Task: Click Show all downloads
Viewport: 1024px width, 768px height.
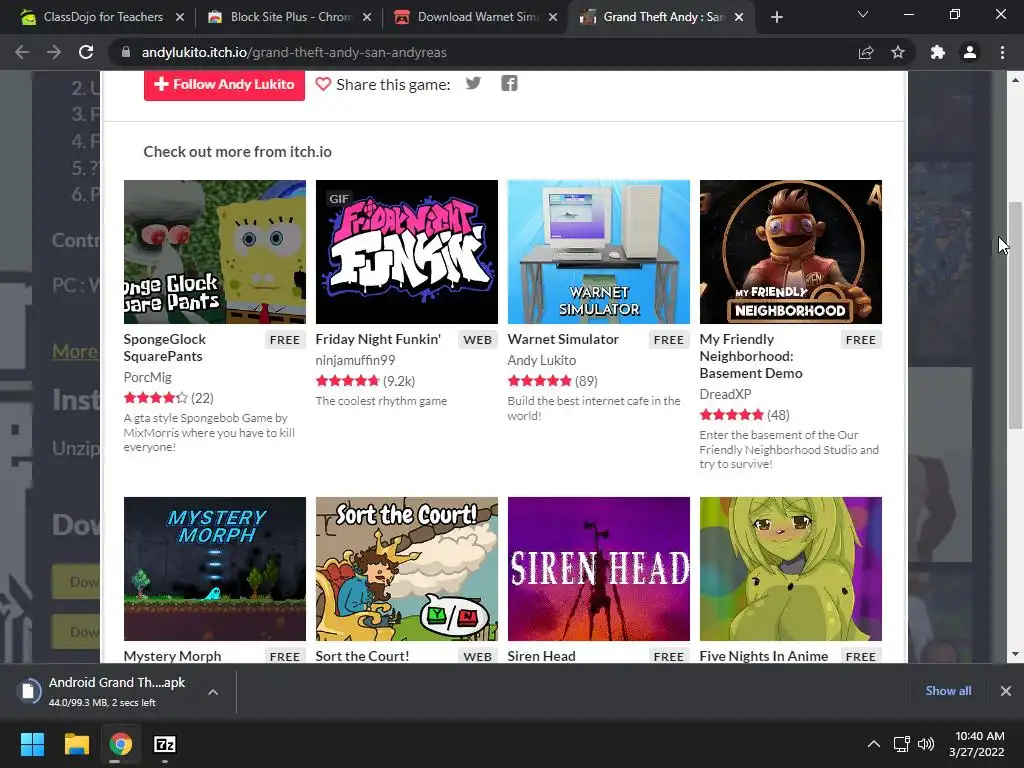Action: coord(948,690)
